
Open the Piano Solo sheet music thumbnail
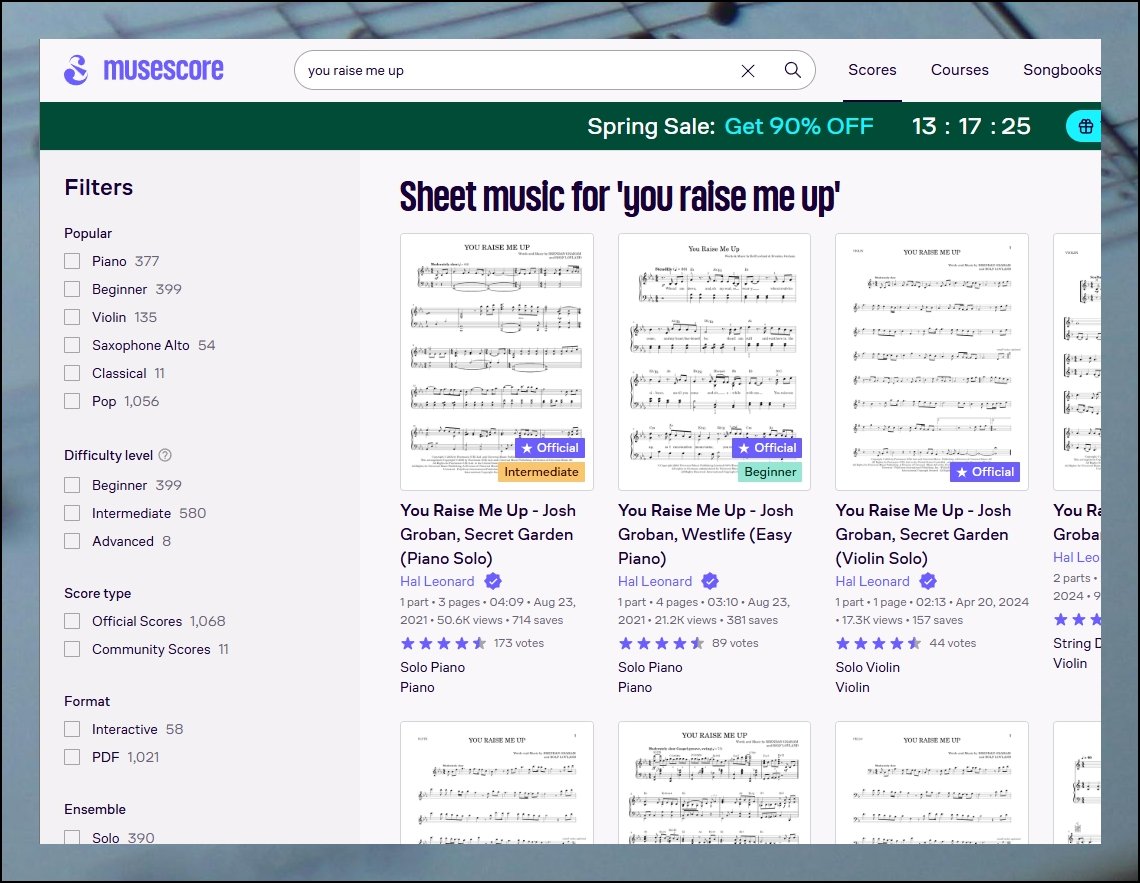coord(497,362)
